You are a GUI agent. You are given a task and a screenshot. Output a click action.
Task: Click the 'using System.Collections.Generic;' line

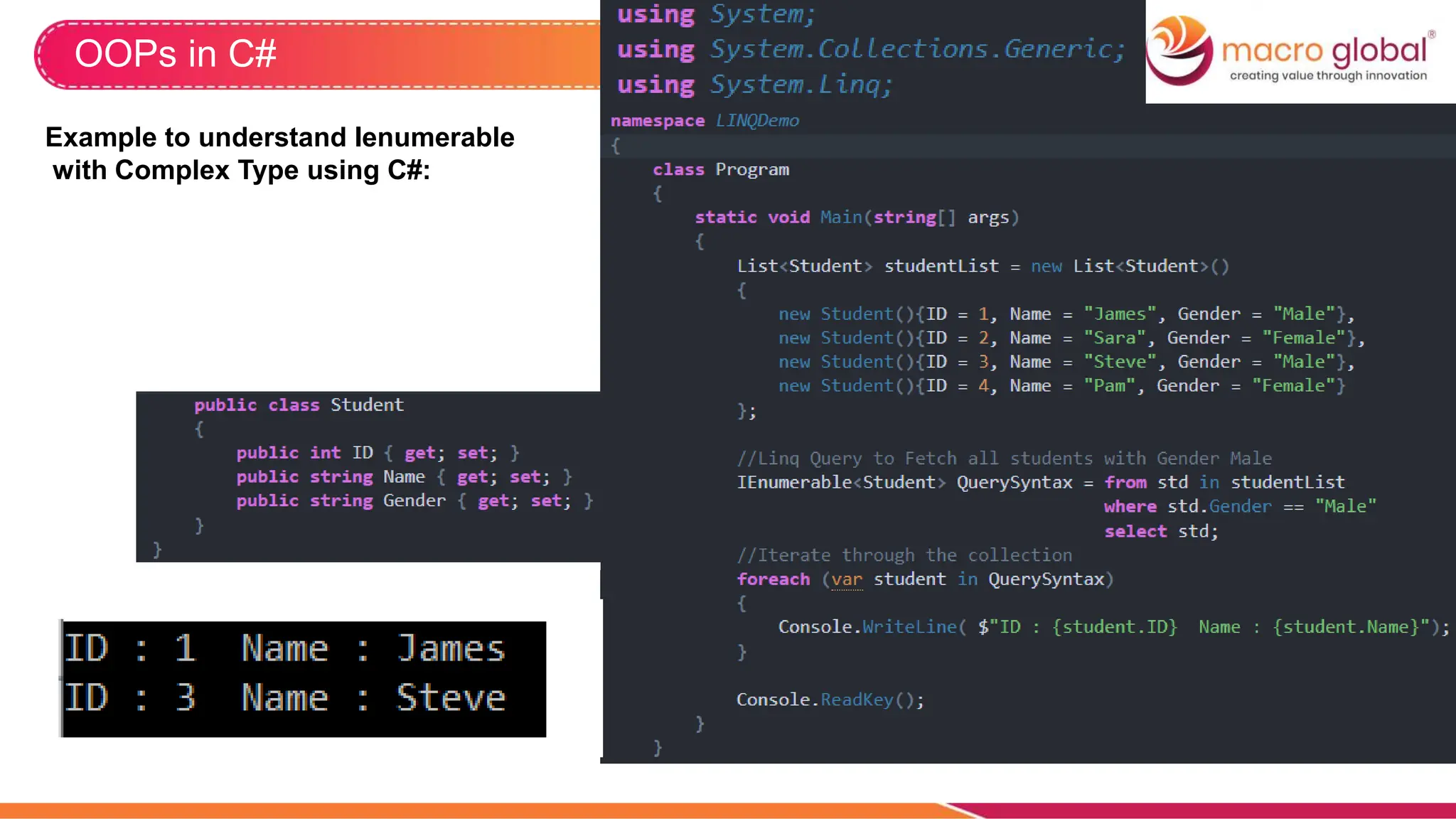(871, 49)
